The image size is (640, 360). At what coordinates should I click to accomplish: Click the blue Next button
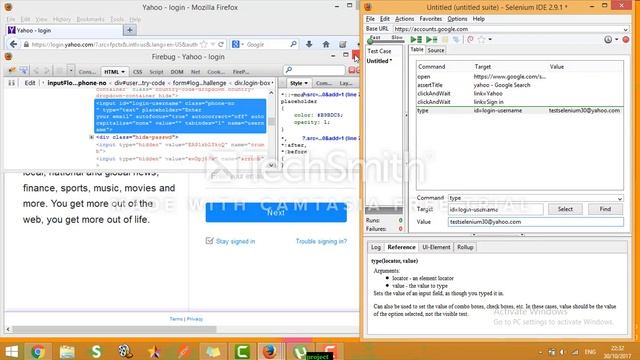coord(276,212)
